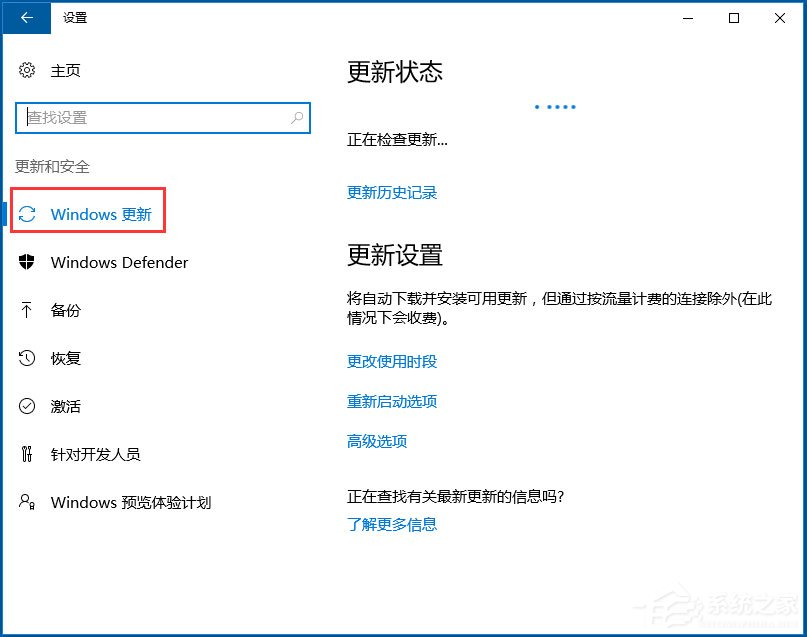Click the 针对开发人员 wrench icon

[29, 454]
